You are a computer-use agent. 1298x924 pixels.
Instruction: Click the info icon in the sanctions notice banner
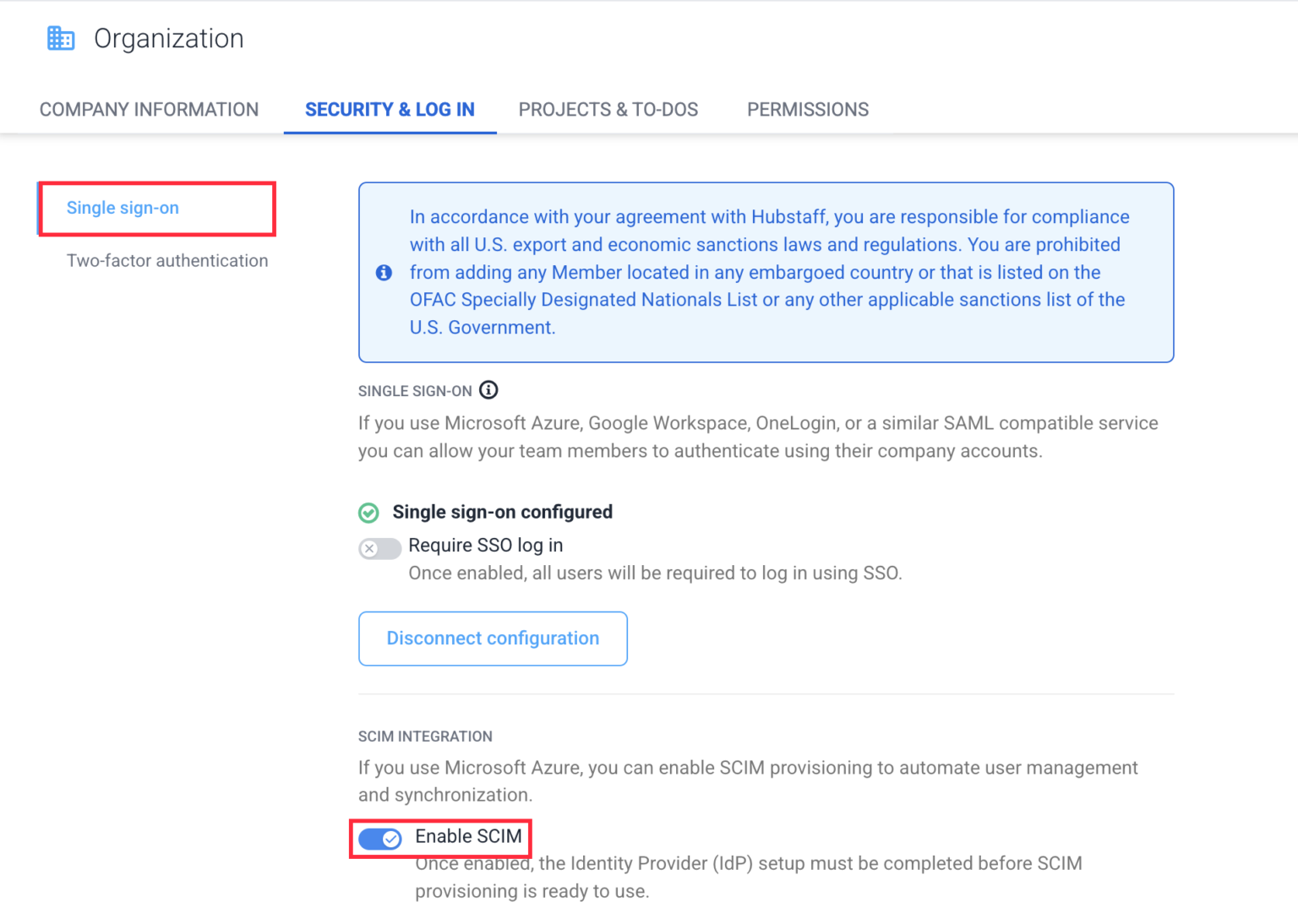[384, 272]
